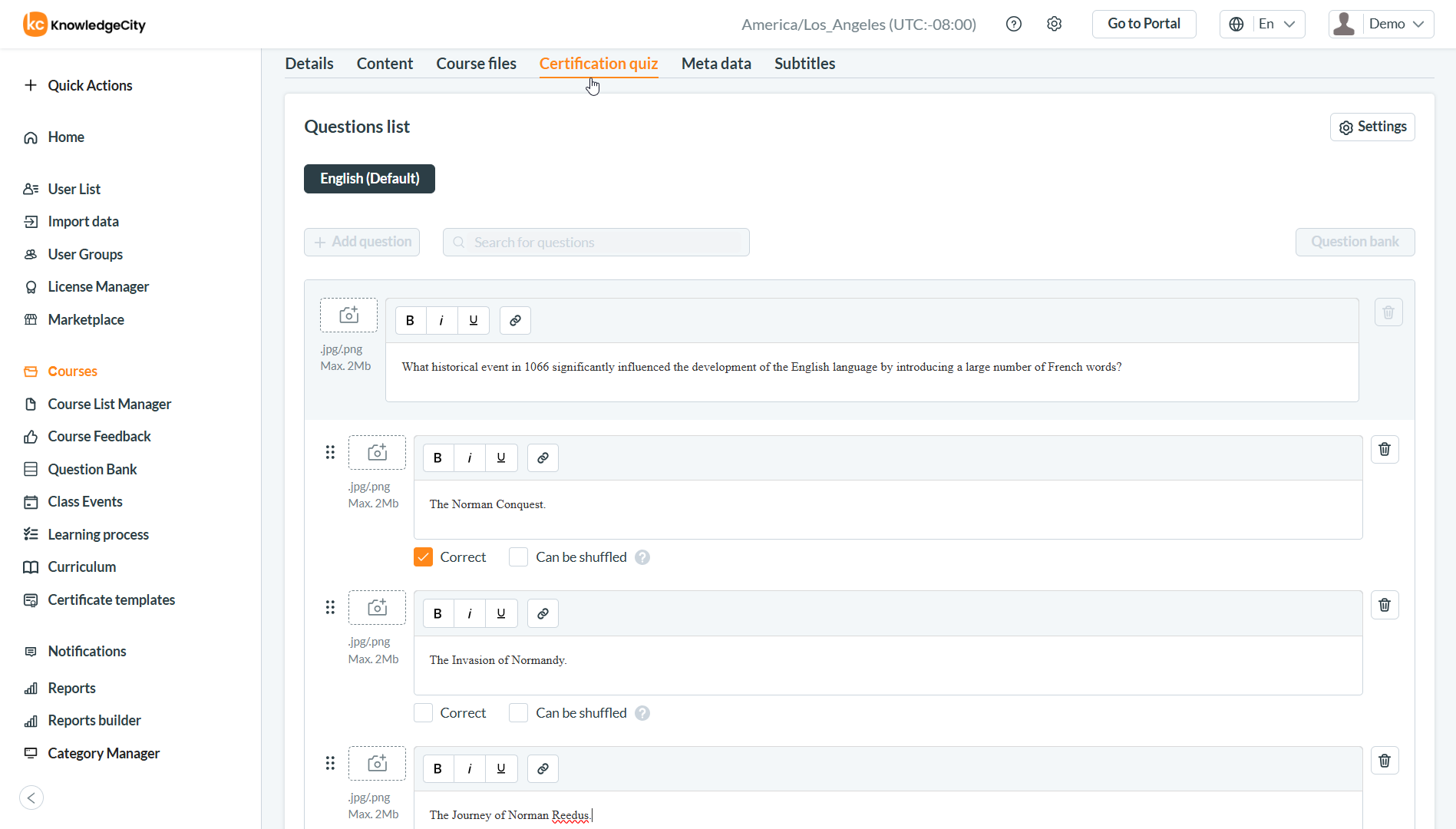Mark The Invasion of Normandy as Correct
1456x829 pixels.
424,713
